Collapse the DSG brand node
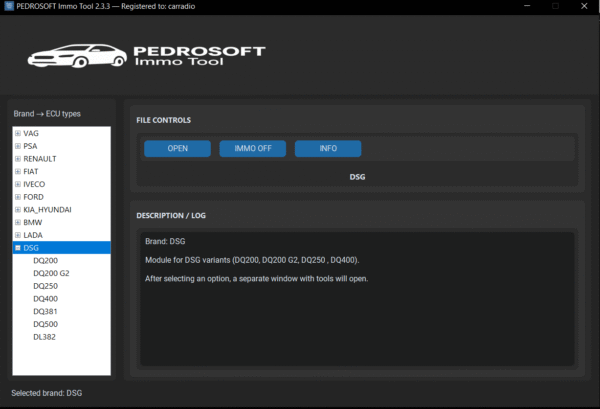This screenshot has height=409, width=600. [x=18, y=248]
